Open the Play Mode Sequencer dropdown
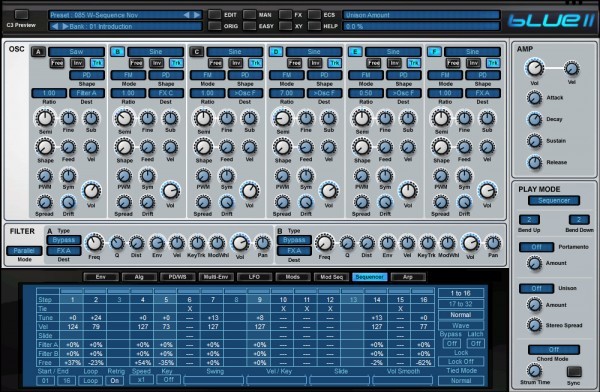600x392 pixels. [x=554, y=201]
